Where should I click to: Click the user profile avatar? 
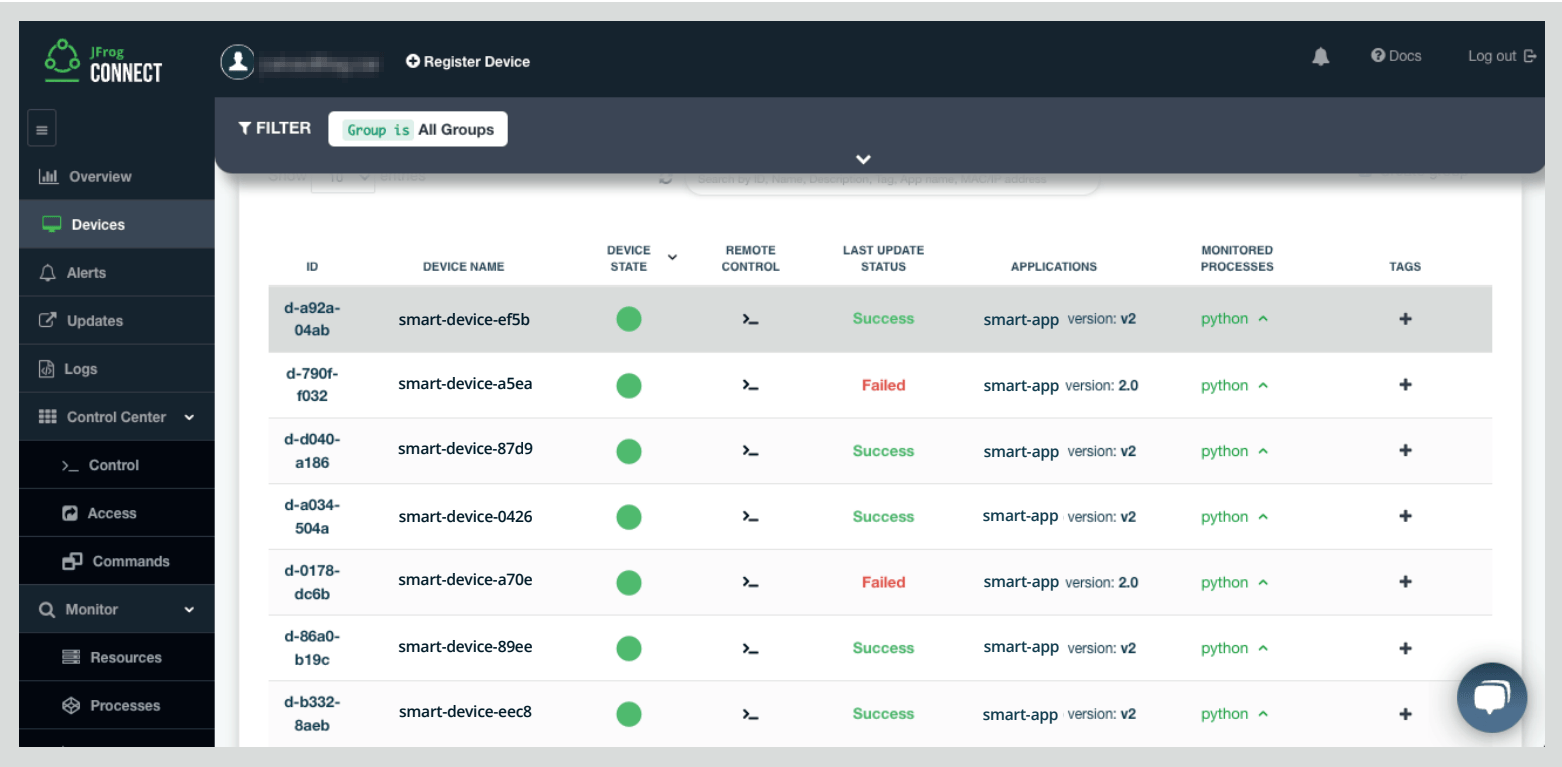[237, 61]
